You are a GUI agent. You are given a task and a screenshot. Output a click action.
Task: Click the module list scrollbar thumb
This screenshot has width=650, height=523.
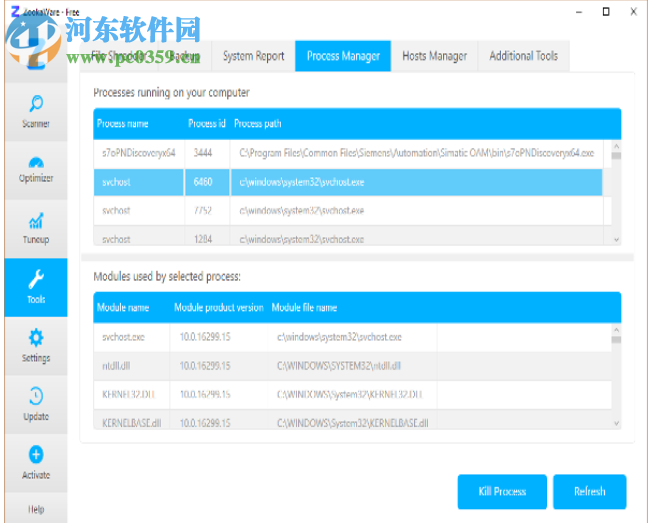[616, 340]
